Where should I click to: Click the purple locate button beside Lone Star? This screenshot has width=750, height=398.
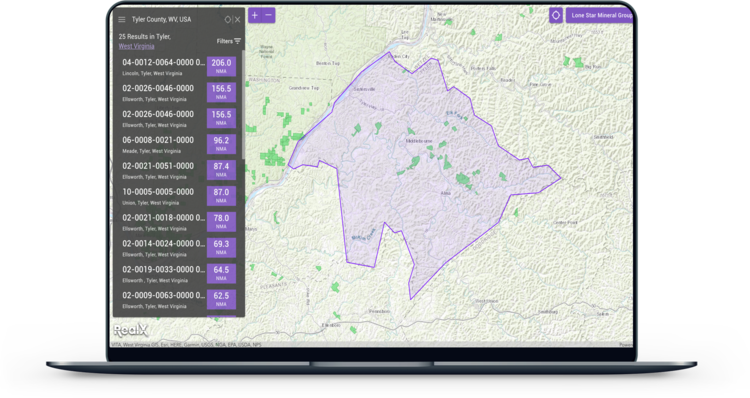point(556,15)
